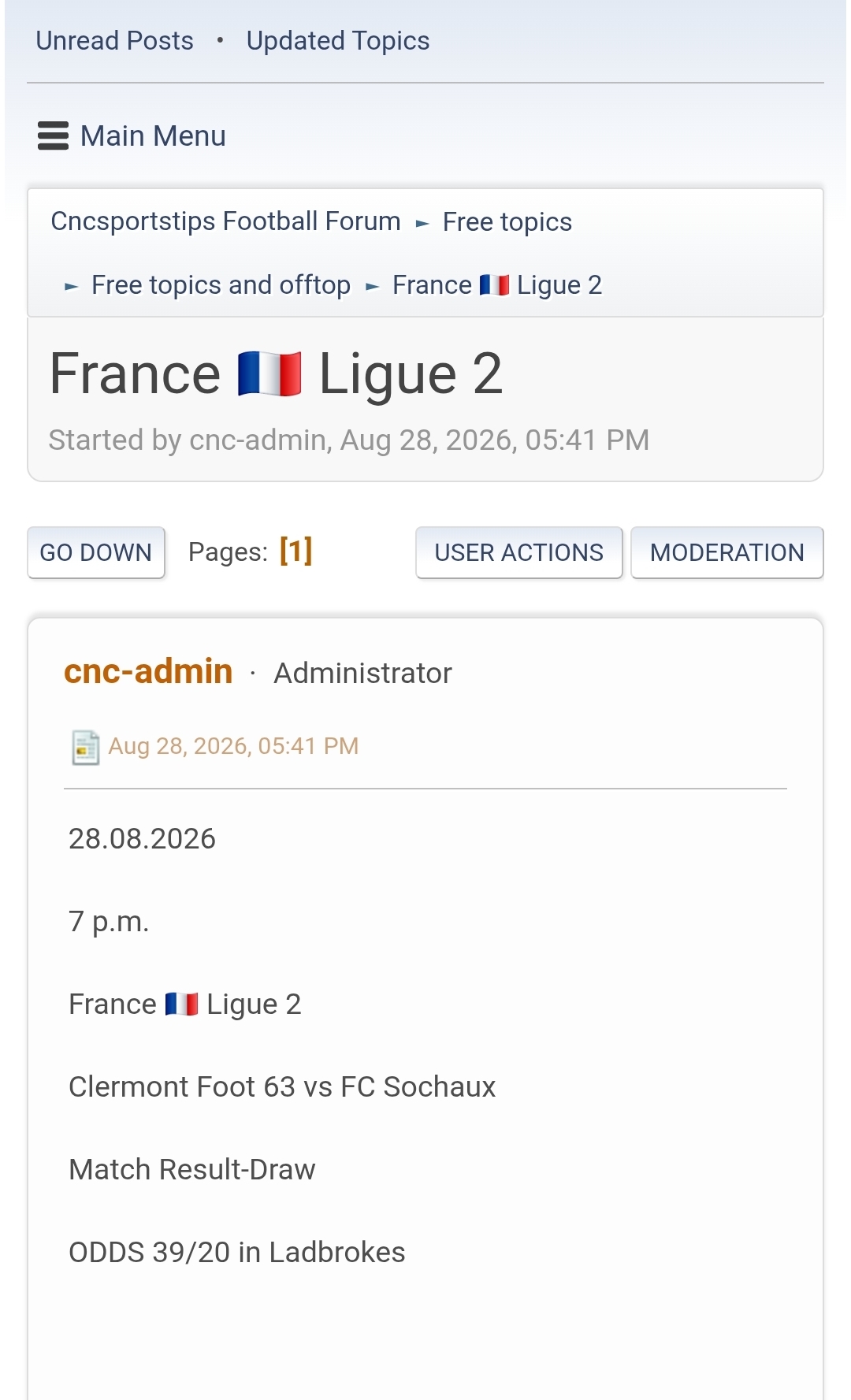Click the post document icon beside the date
The height and width of the screenshot is (1400, 851).
85,747
